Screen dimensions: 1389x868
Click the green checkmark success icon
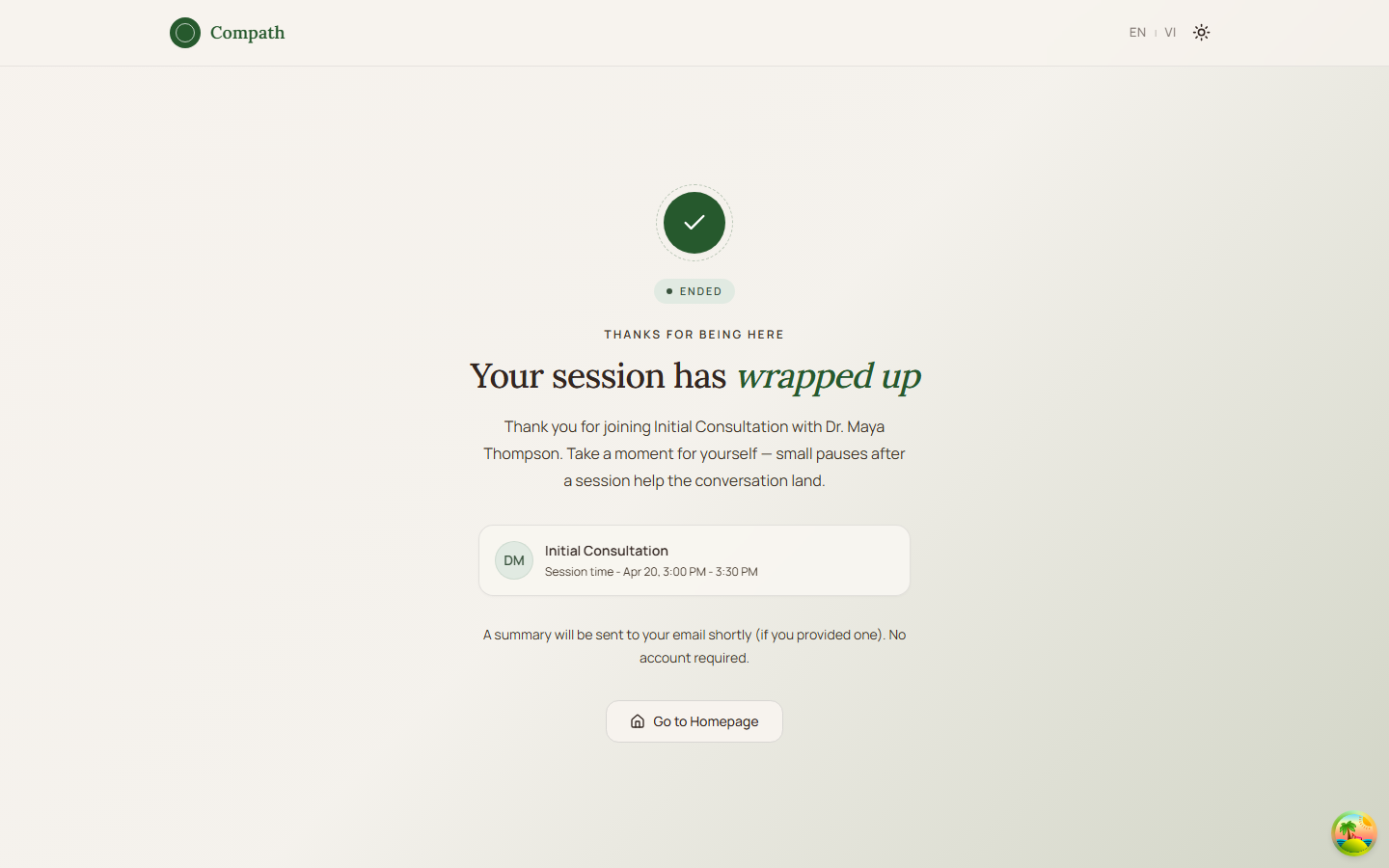point(694,223)
